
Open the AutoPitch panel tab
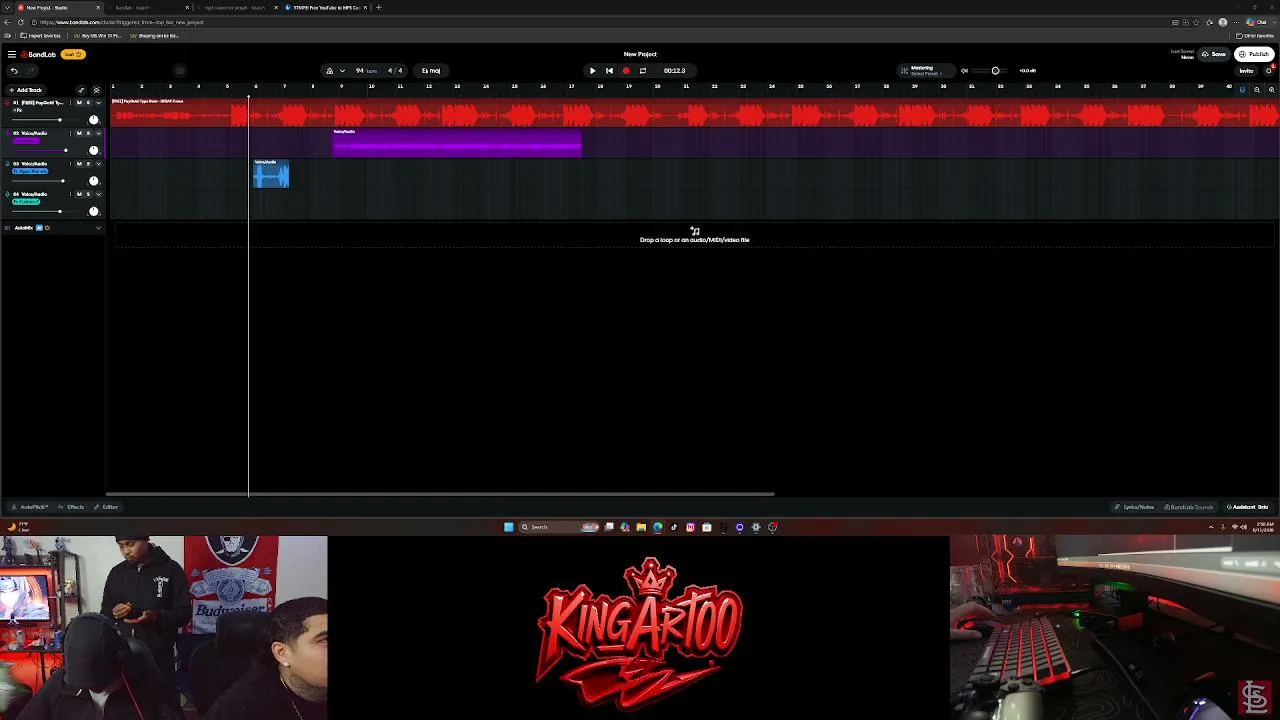(31, 507)
